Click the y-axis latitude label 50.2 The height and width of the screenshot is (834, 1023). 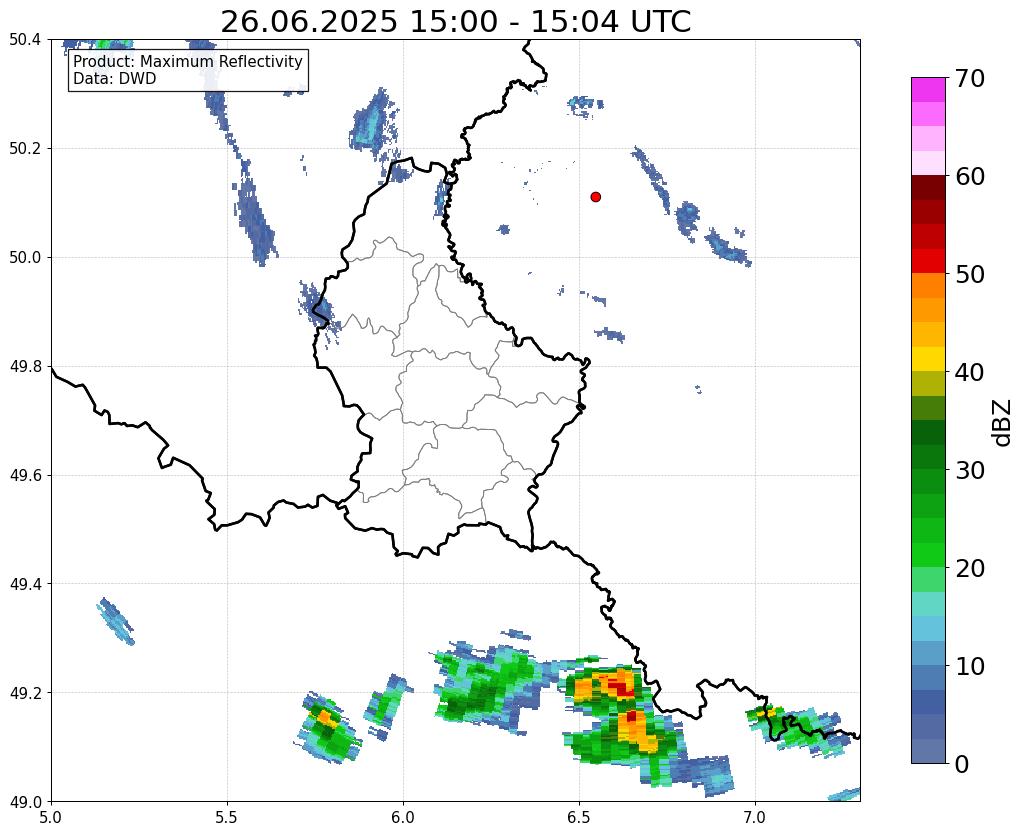coord(25,149)
